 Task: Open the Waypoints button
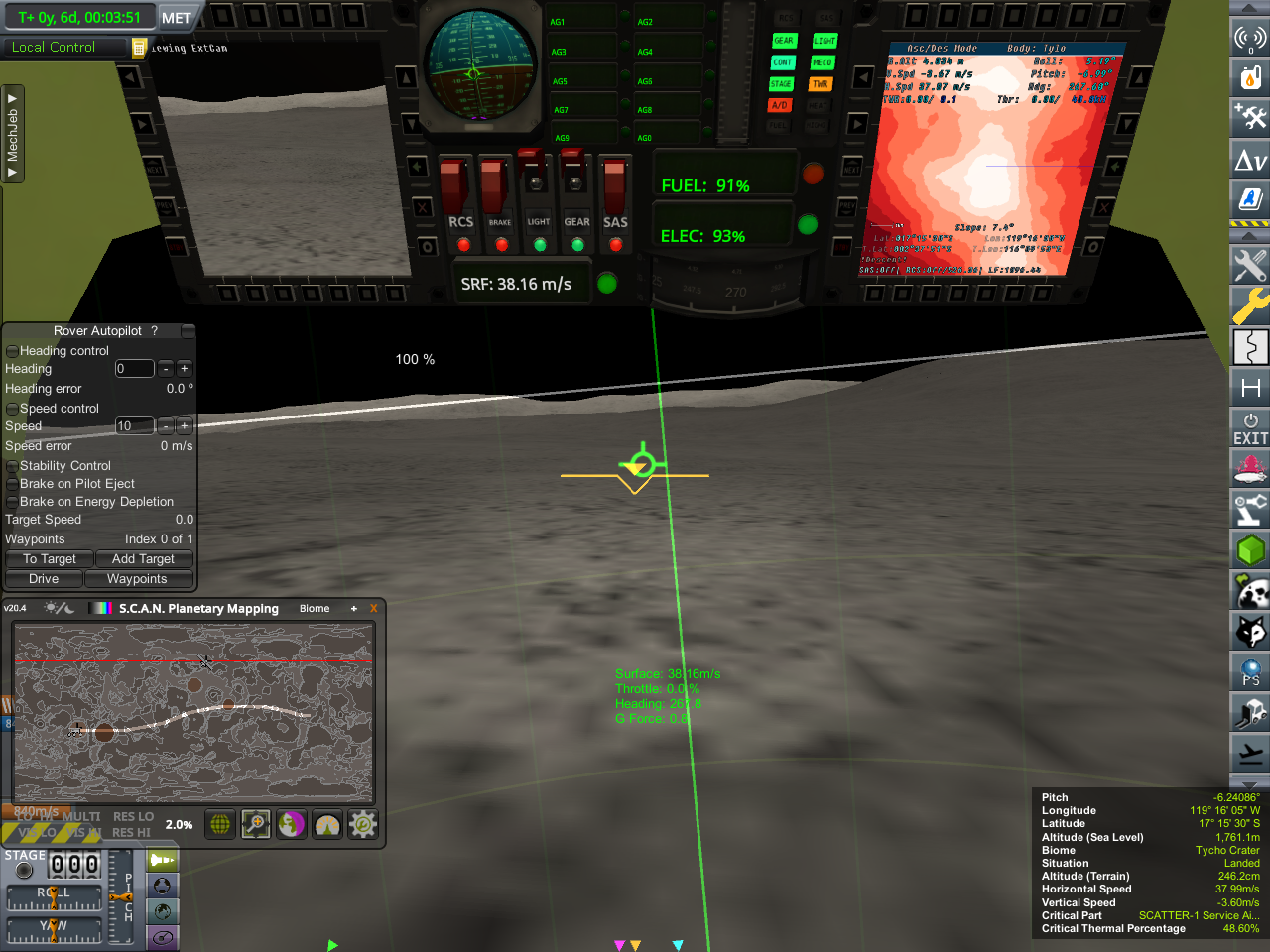(x=138, y=579)
